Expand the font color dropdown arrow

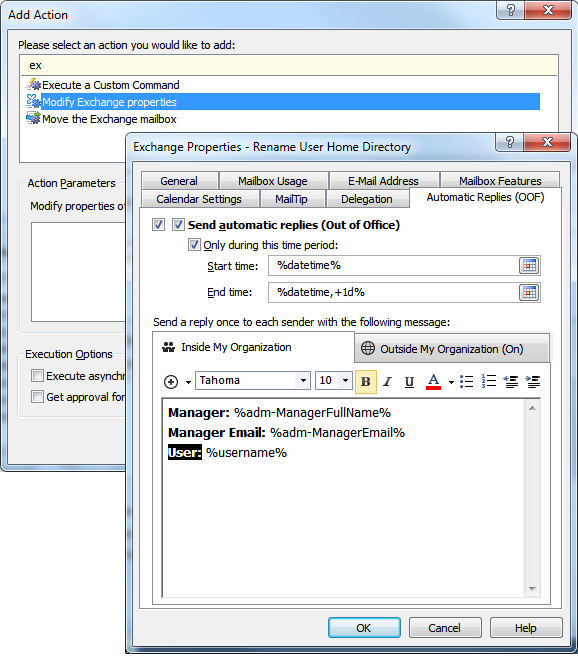[451, 382]
